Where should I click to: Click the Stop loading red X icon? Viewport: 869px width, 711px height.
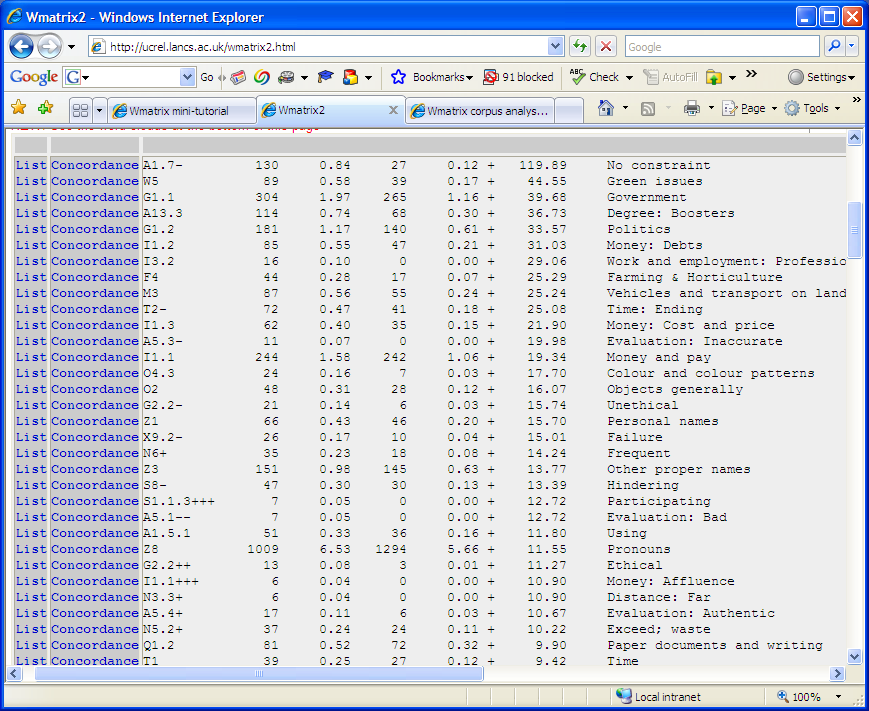pyautogui.click(x=606, y=47)
